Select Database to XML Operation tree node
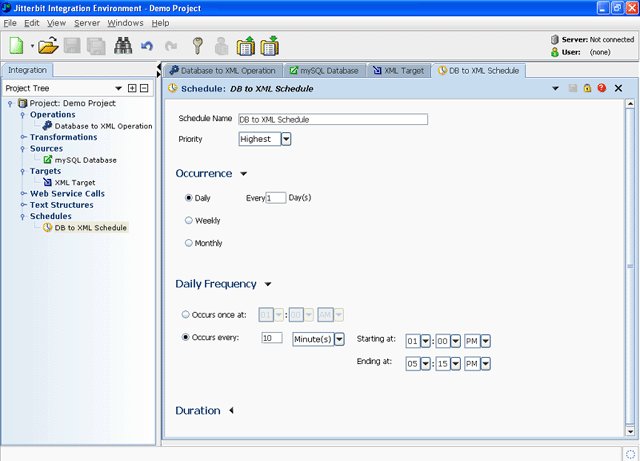640x461 pixels. [103, 126]
